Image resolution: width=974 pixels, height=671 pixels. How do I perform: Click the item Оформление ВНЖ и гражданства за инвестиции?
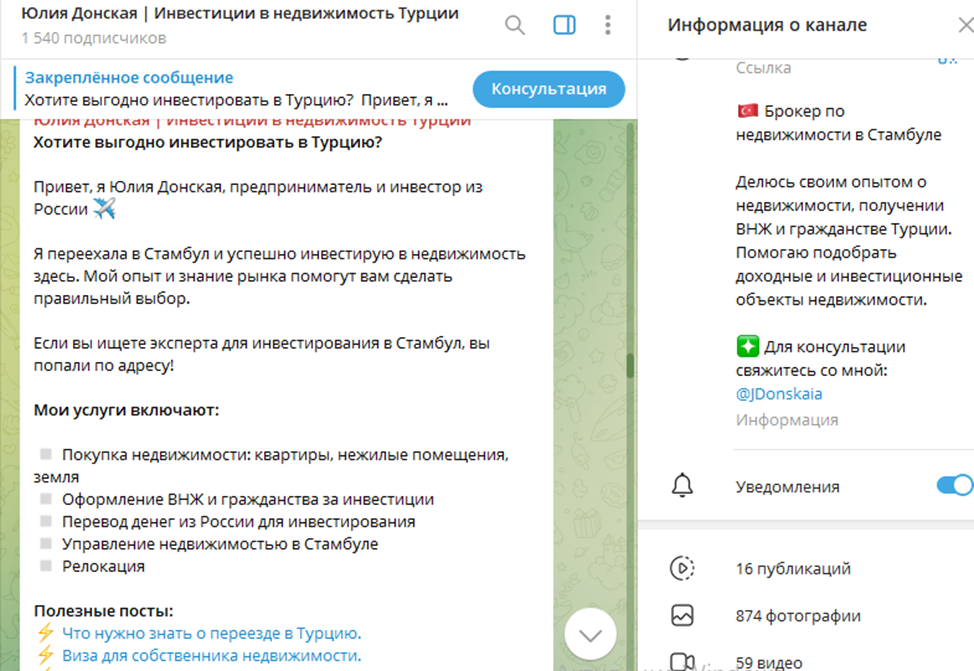248,500
